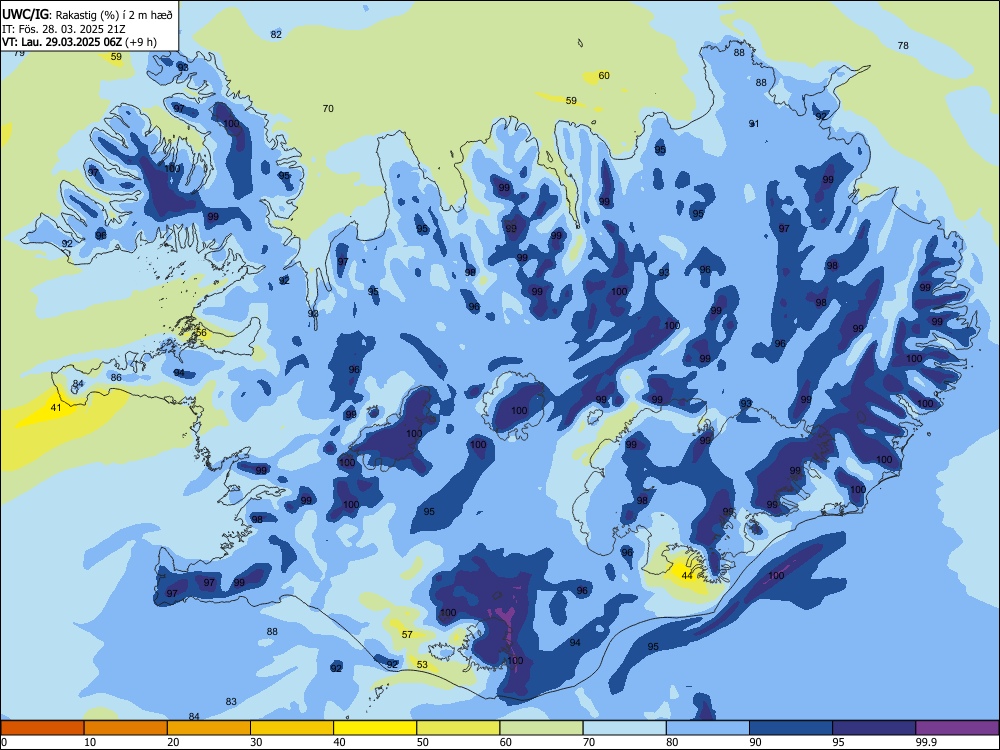
Task: Click the pale blue 70–80 legend swatch
Action: (x=624, y=728)
